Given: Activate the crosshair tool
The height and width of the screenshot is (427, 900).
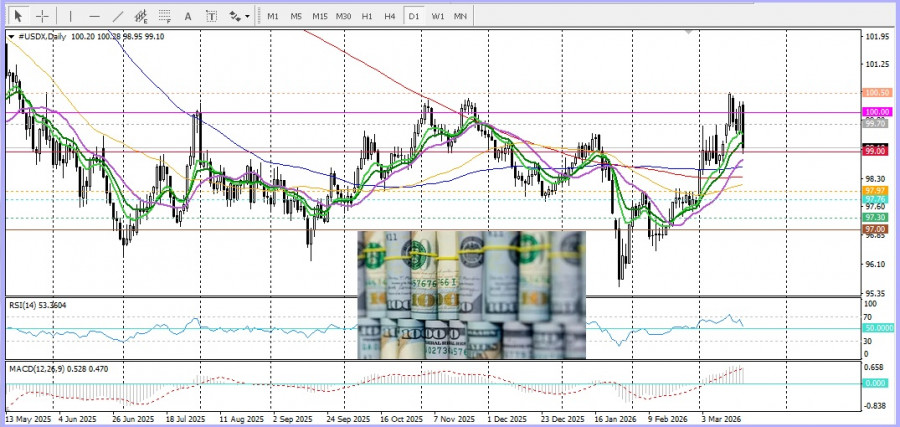Looking at the screenshot, I should 42,16.
